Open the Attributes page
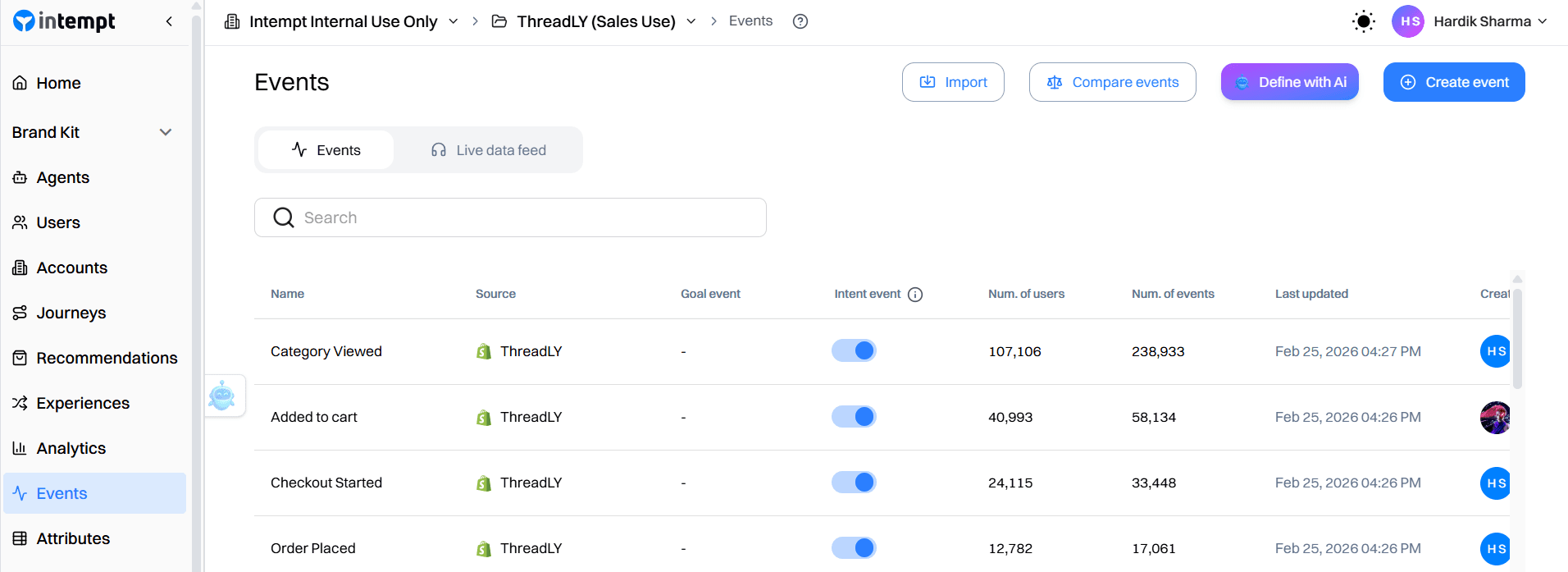Screen dimensions: 1568x572 point(73,538)
